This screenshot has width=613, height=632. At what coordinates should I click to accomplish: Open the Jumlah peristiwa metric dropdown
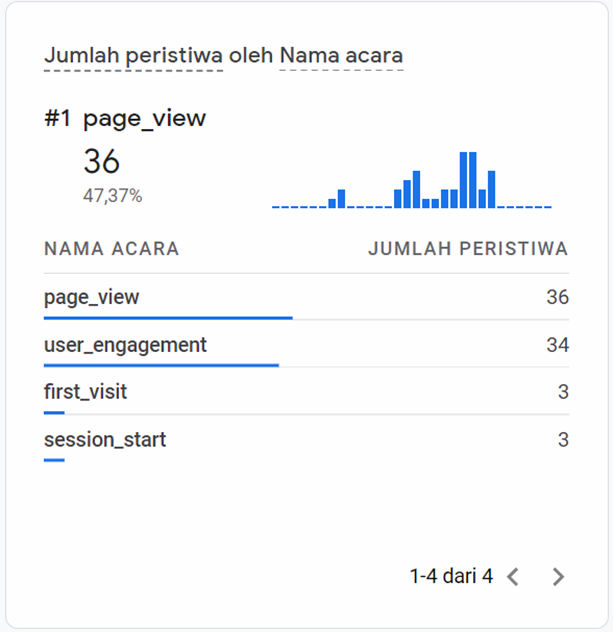(x=133, y=56)
